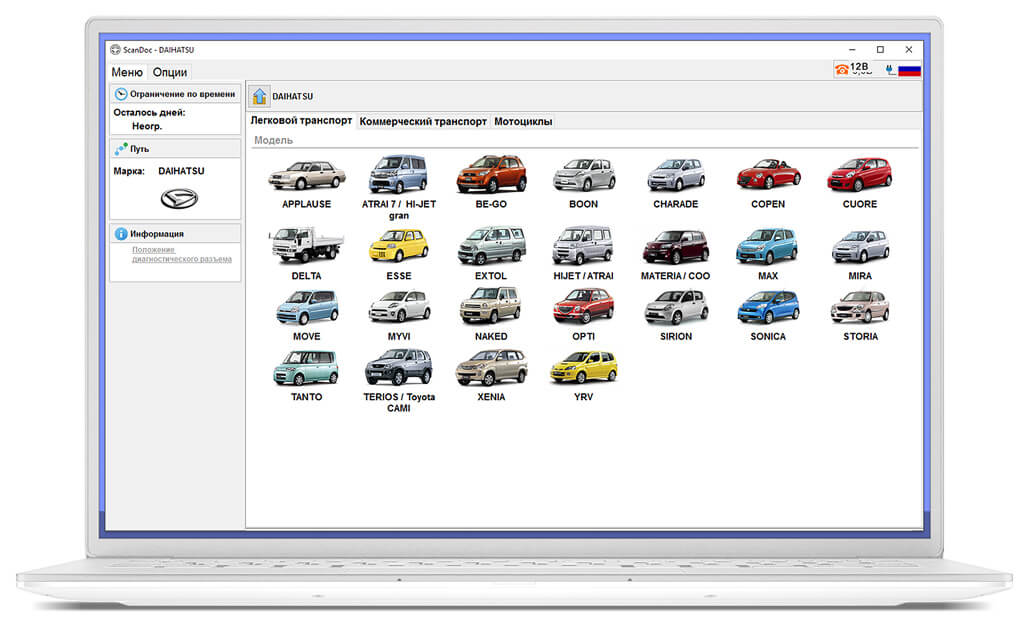Select the XENIA minivan

pos(491,368)
